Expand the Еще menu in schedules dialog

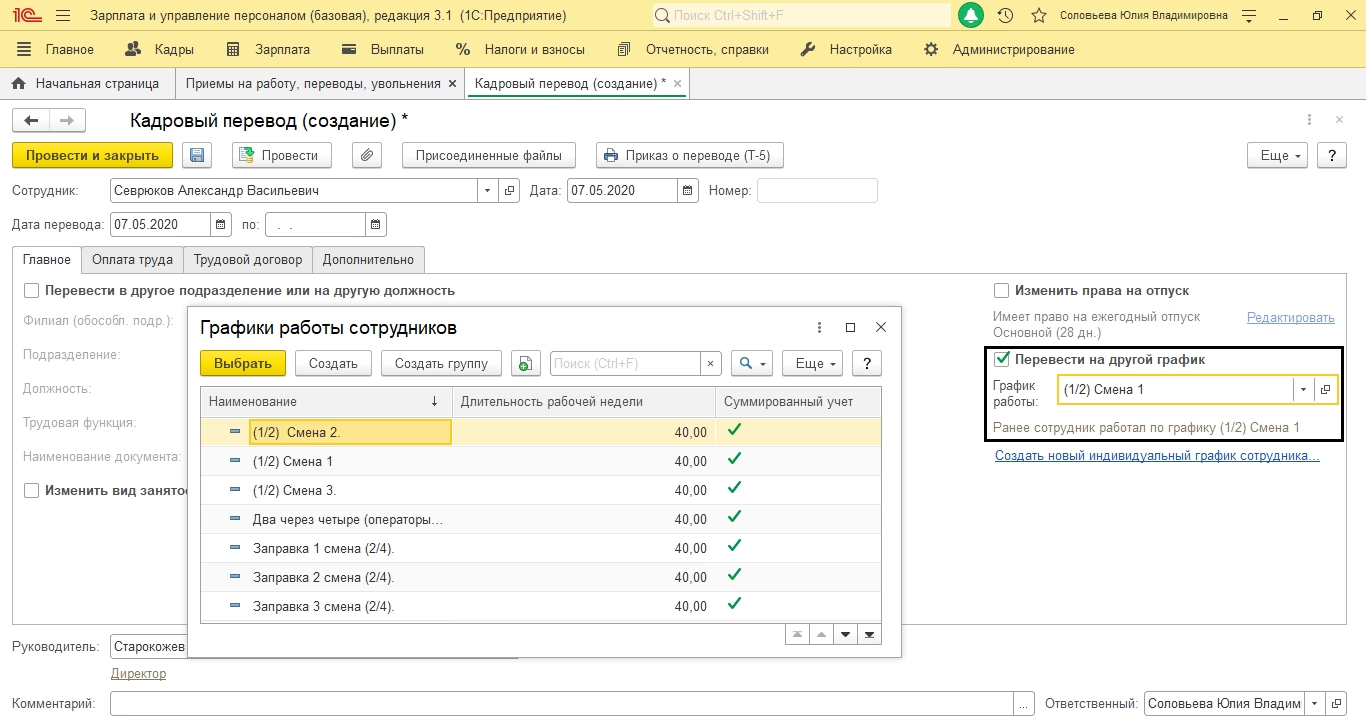(x=811, y=364)
